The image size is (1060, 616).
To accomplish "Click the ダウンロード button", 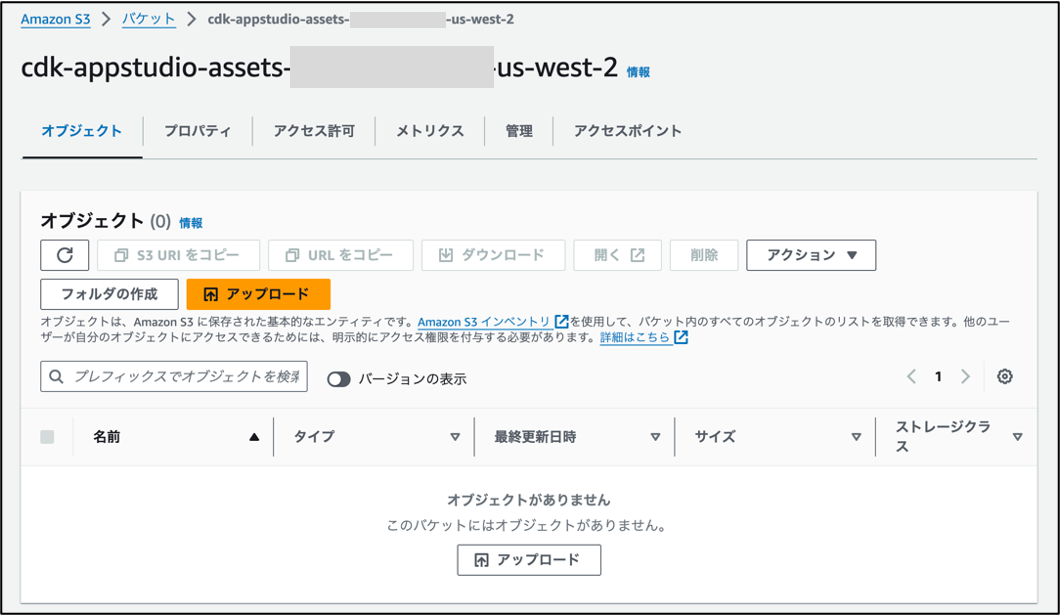I will click(493, 255).
